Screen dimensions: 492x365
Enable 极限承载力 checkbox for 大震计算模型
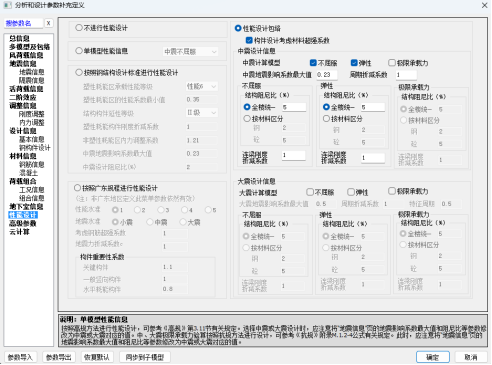tap(392, 191)
